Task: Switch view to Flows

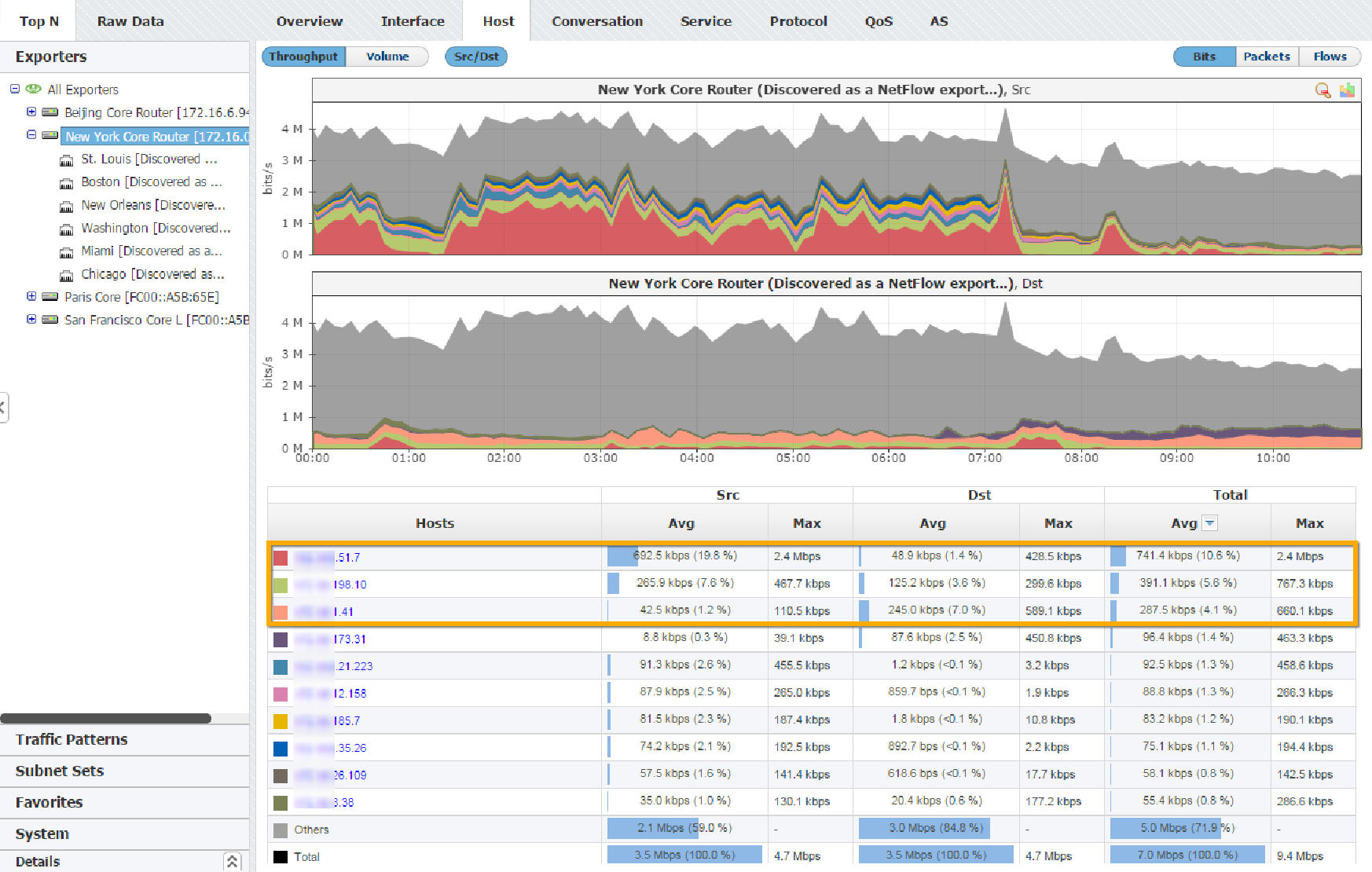Action: 1330,56
